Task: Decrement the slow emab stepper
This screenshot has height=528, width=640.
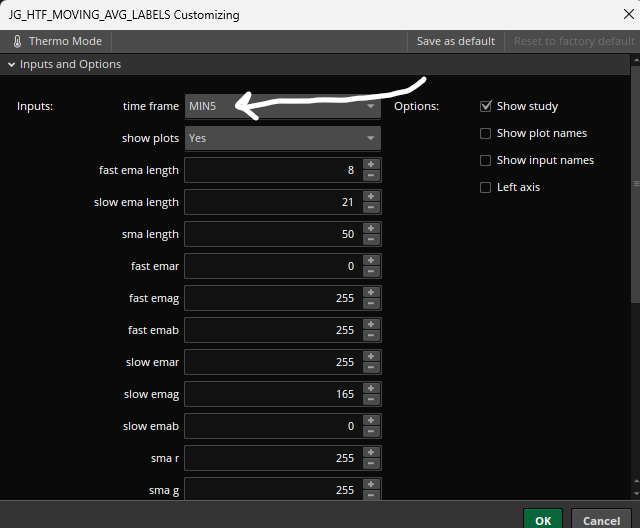Action: 371,432
